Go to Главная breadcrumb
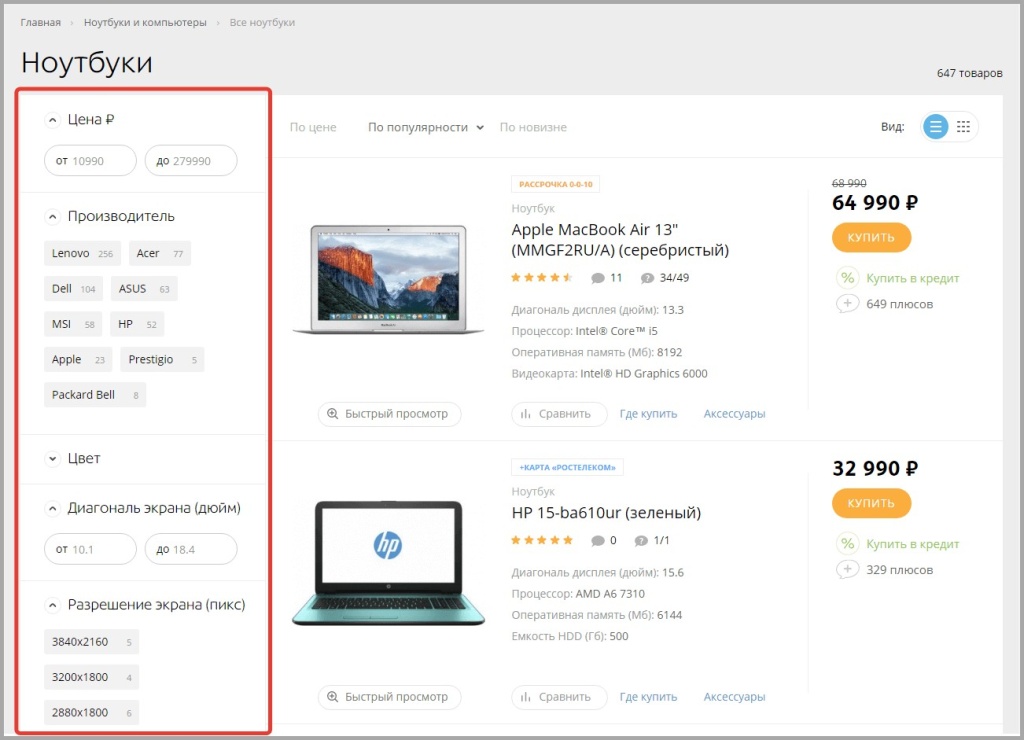The width and height of the screenshot is (1024, 740). [40, 22]
